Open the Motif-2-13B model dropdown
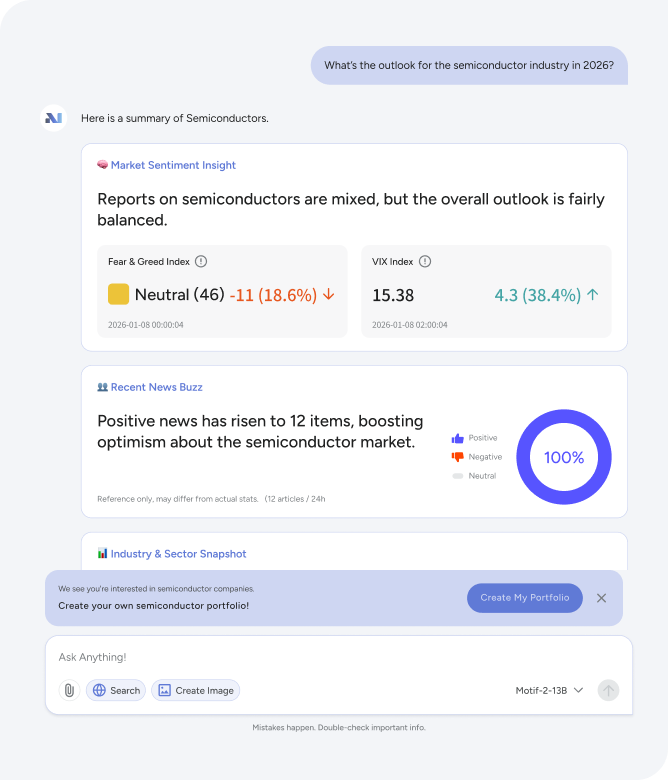The height and width of the screenshot is (780, 668). point(549,690)
